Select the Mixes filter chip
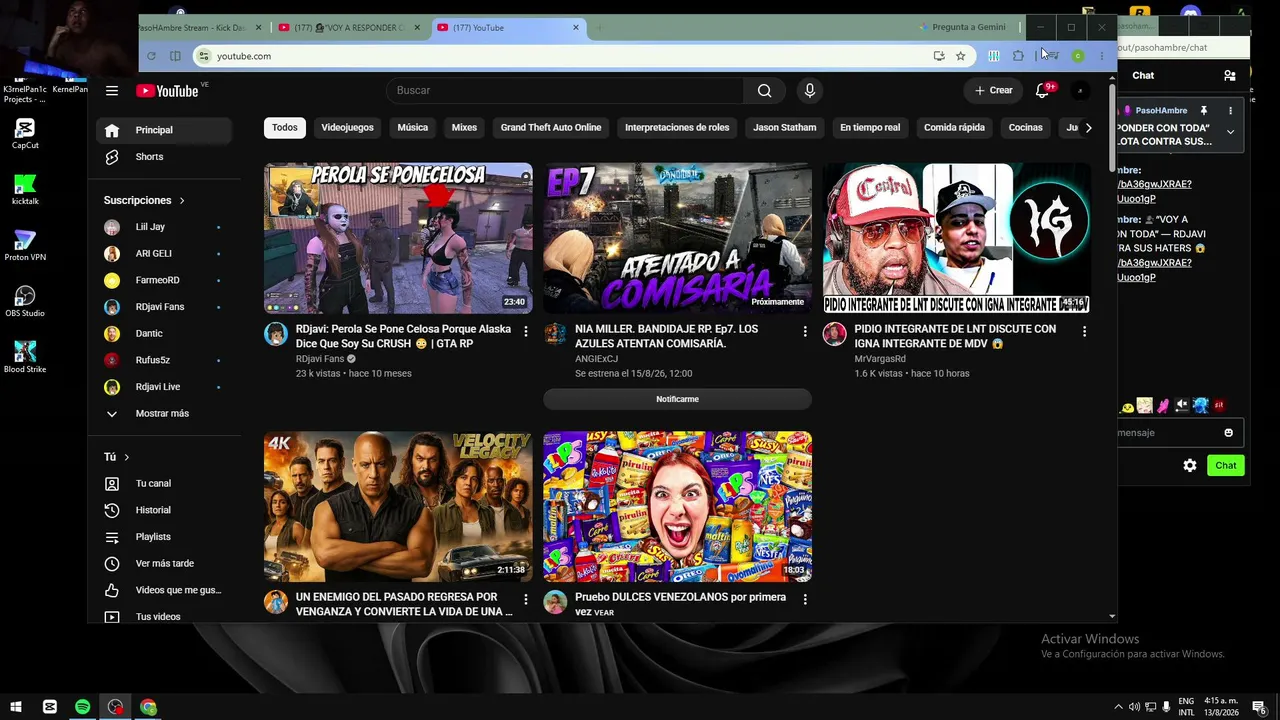Image resolution: width=1280 pixels, height=720 pixels. (x=464, y=128)
